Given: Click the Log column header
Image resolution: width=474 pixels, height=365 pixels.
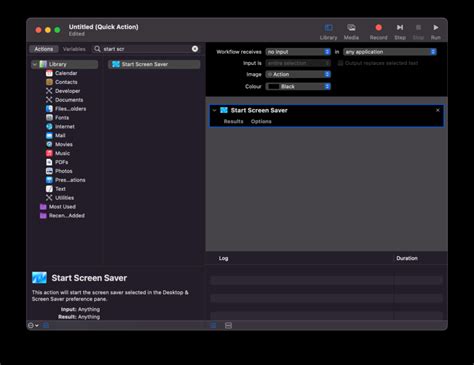Looking at the screenshot, I should coord(223,258).
